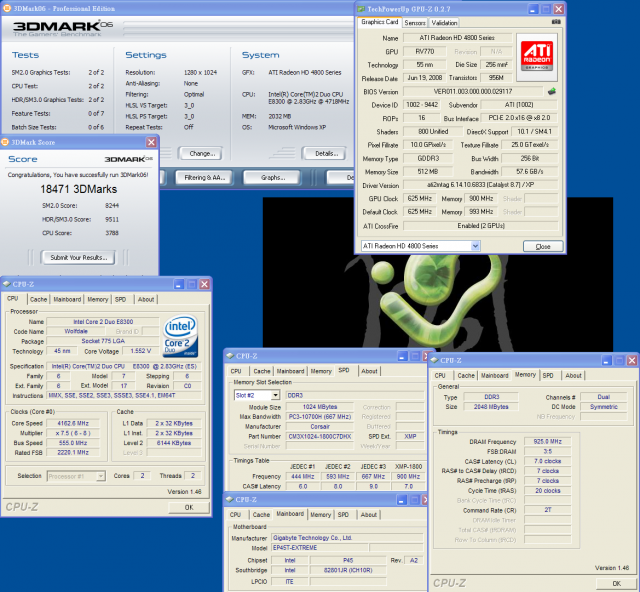
Task: Switch to Sensors tab in GPU-Z
Action: coord(415,23)
